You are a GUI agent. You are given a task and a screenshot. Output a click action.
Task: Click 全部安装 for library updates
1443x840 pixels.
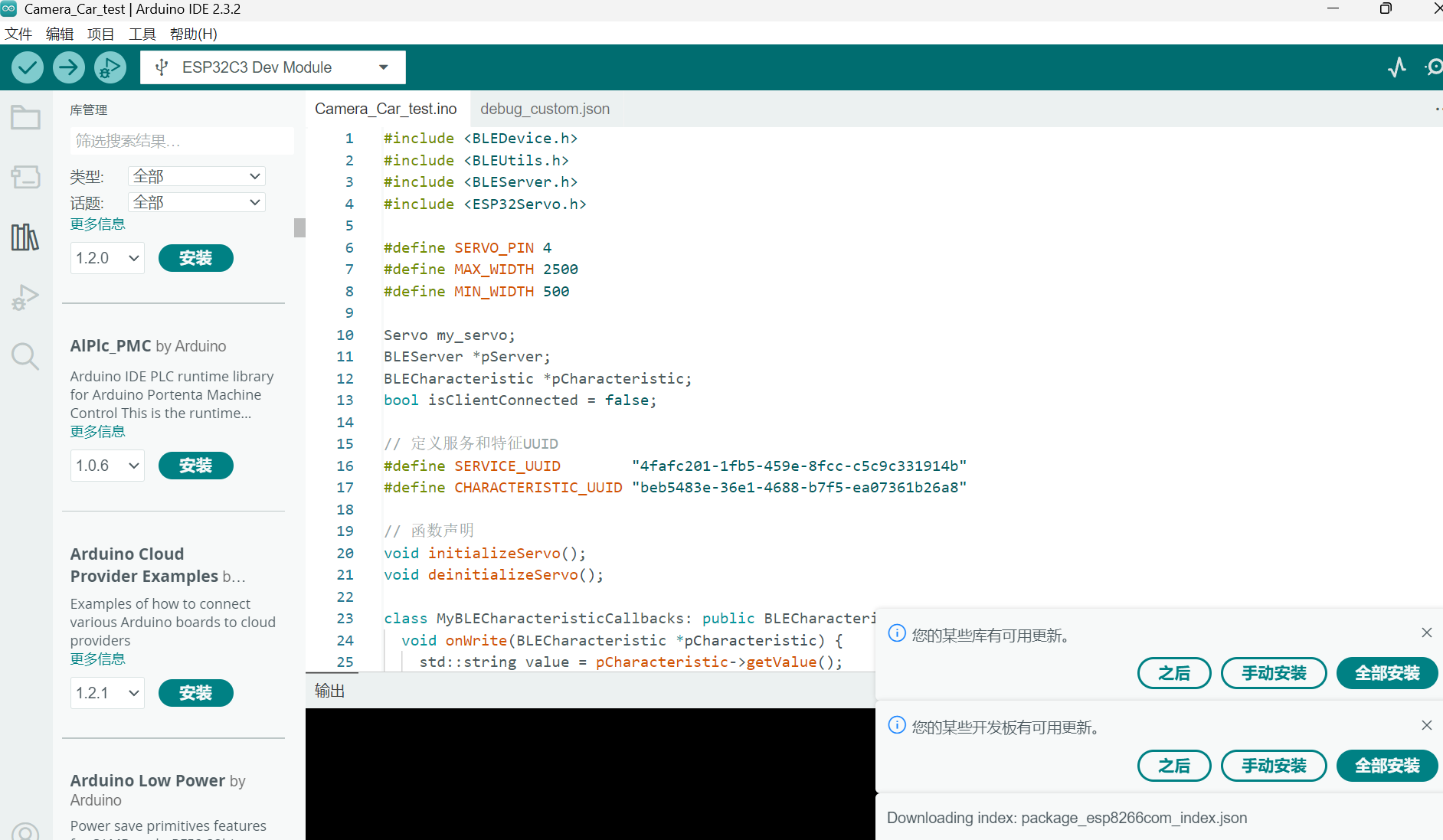[x=1387, y=673]
